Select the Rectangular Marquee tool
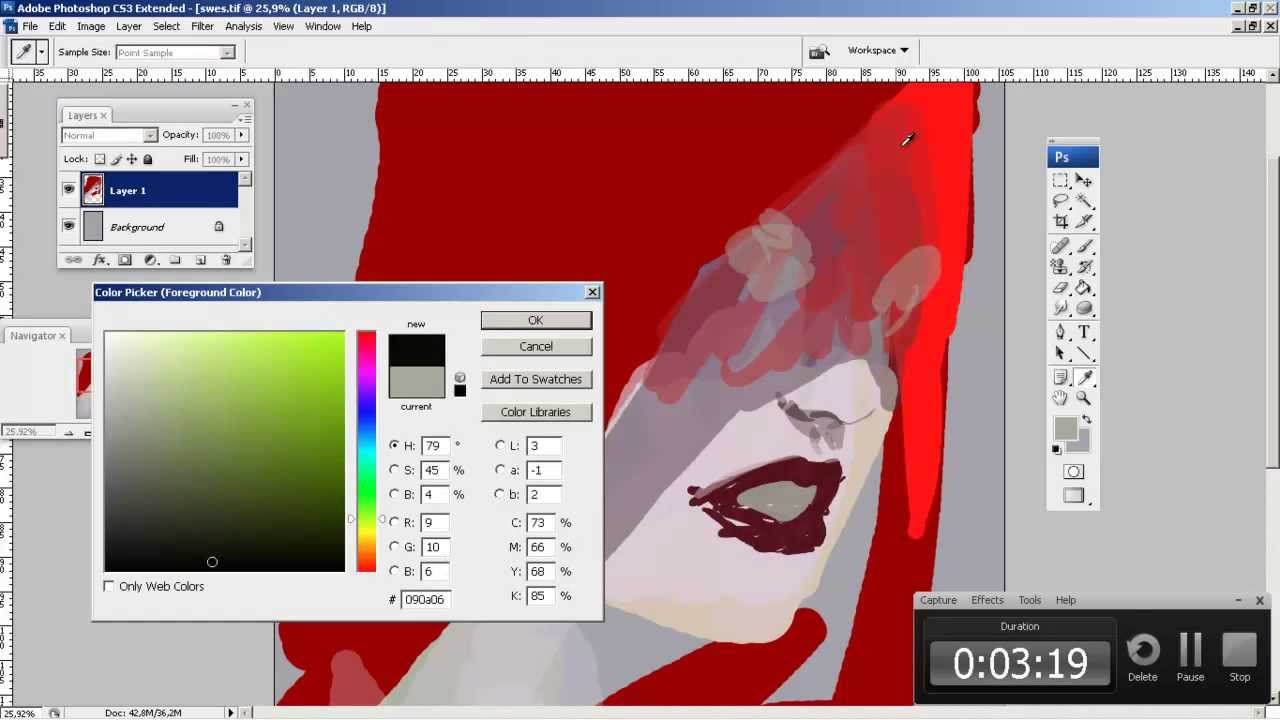Image resolution: width=1280 pixels, height=720 pixels. click(1060, 181)
